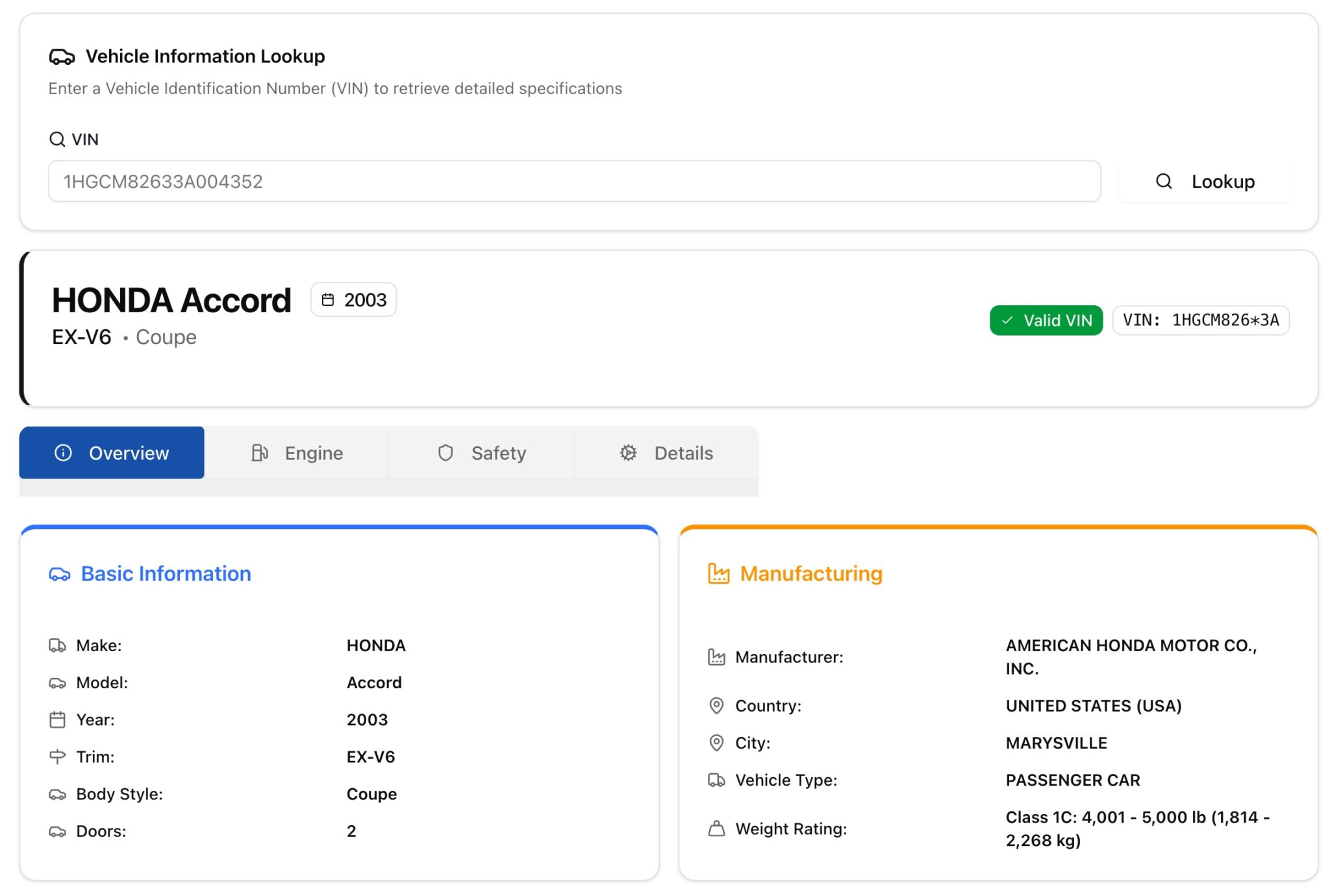Click the factory icon beside Manufacturer row

[x=716, y=658]
